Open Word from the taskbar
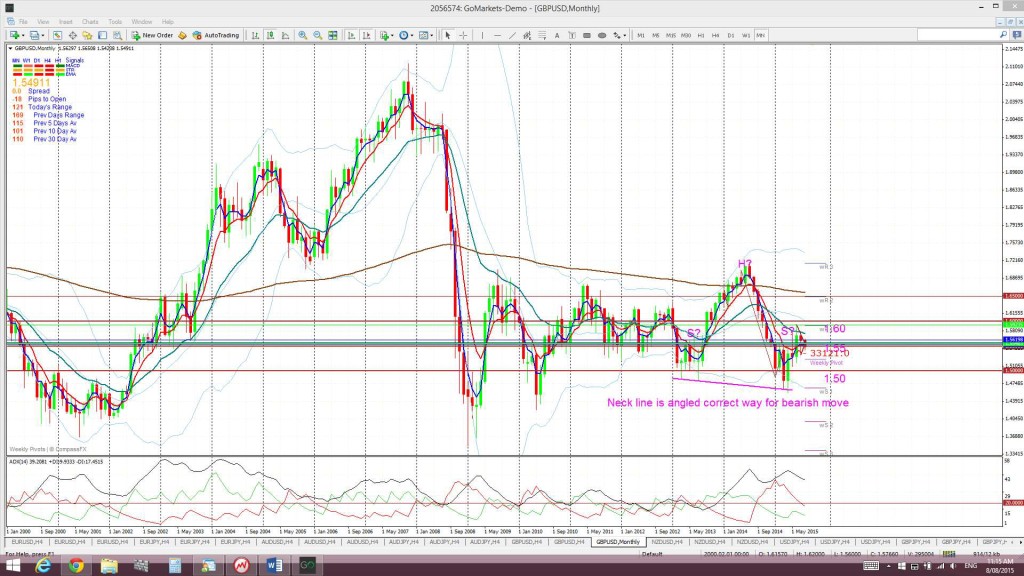Image resolution: width=1024 pixels, height=576 pixels. click(274, 566)
